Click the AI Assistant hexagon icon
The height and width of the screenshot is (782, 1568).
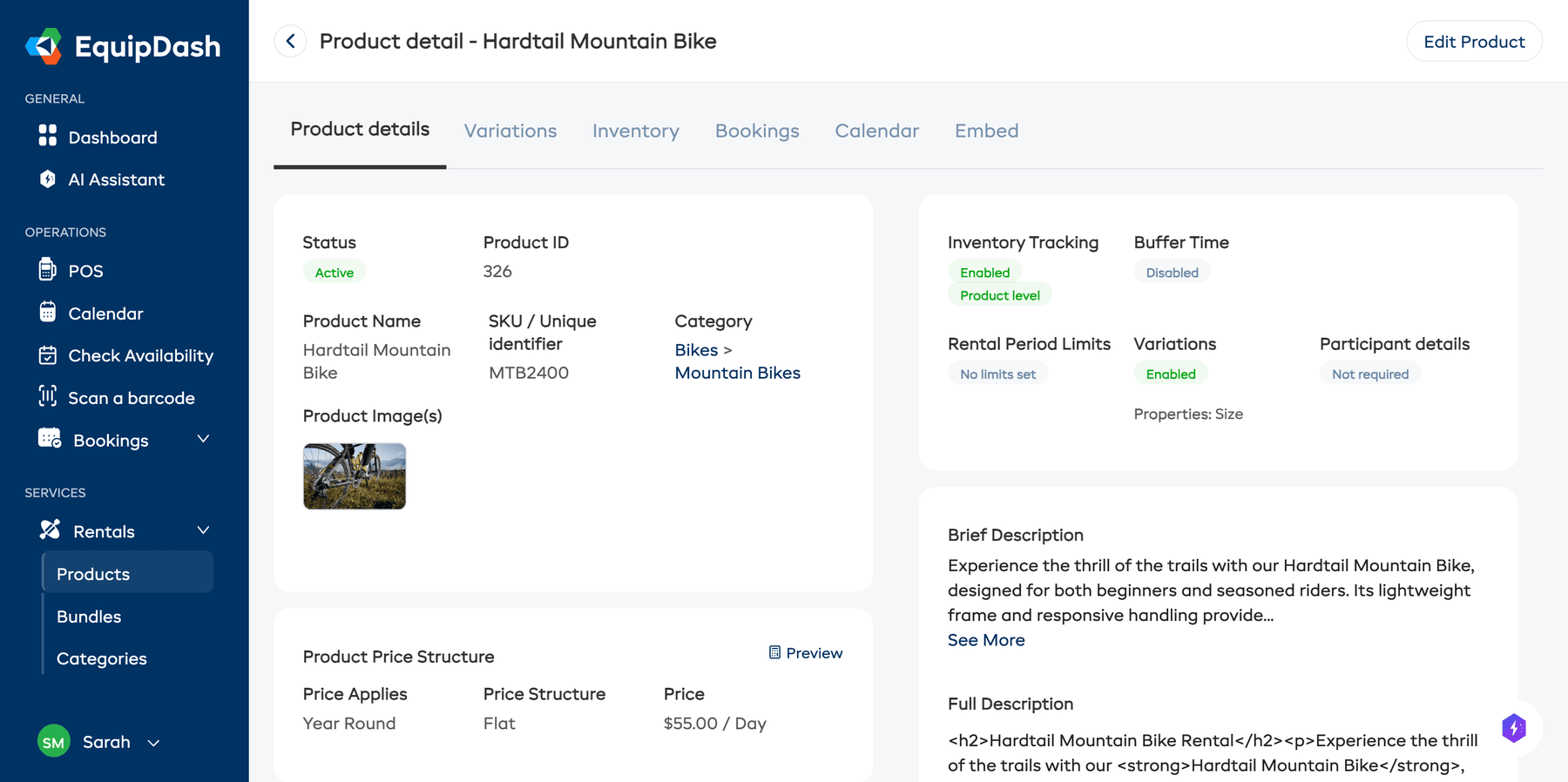[x=48, y=179]
